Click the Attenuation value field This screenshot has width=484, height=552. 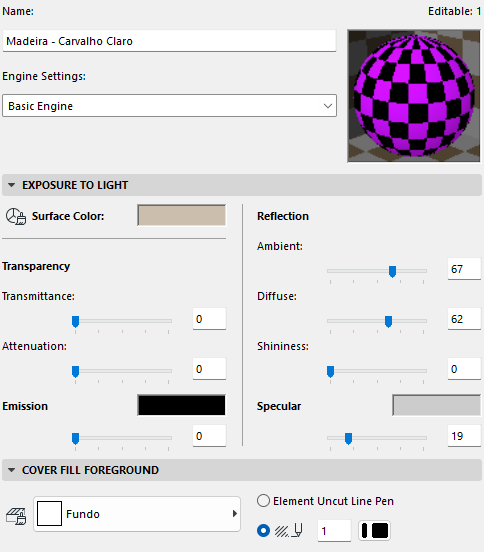209,369
